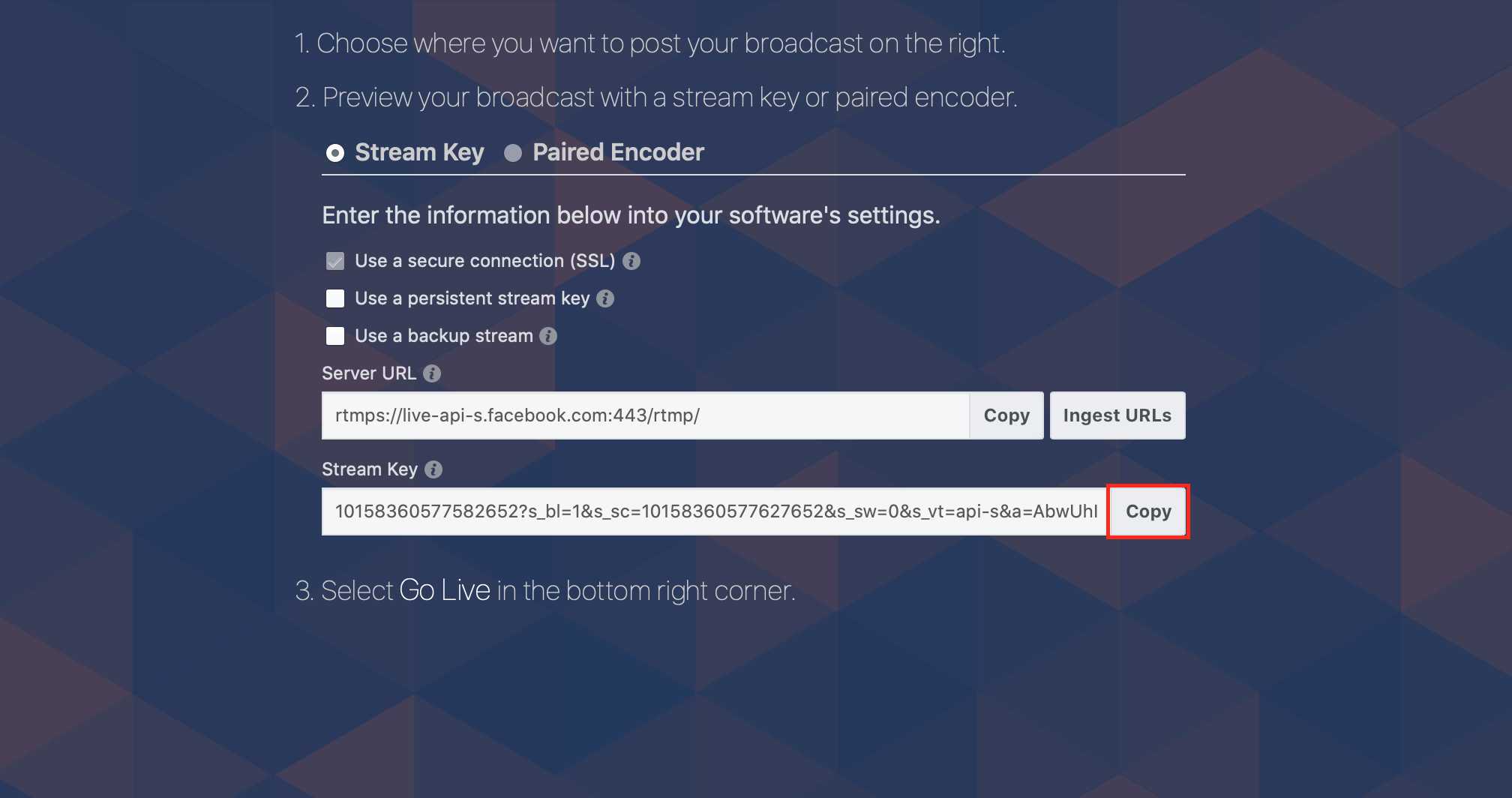Enable the backup stream checkbox
Screen dimensions: 1512x798
click(x=335, y=336)
